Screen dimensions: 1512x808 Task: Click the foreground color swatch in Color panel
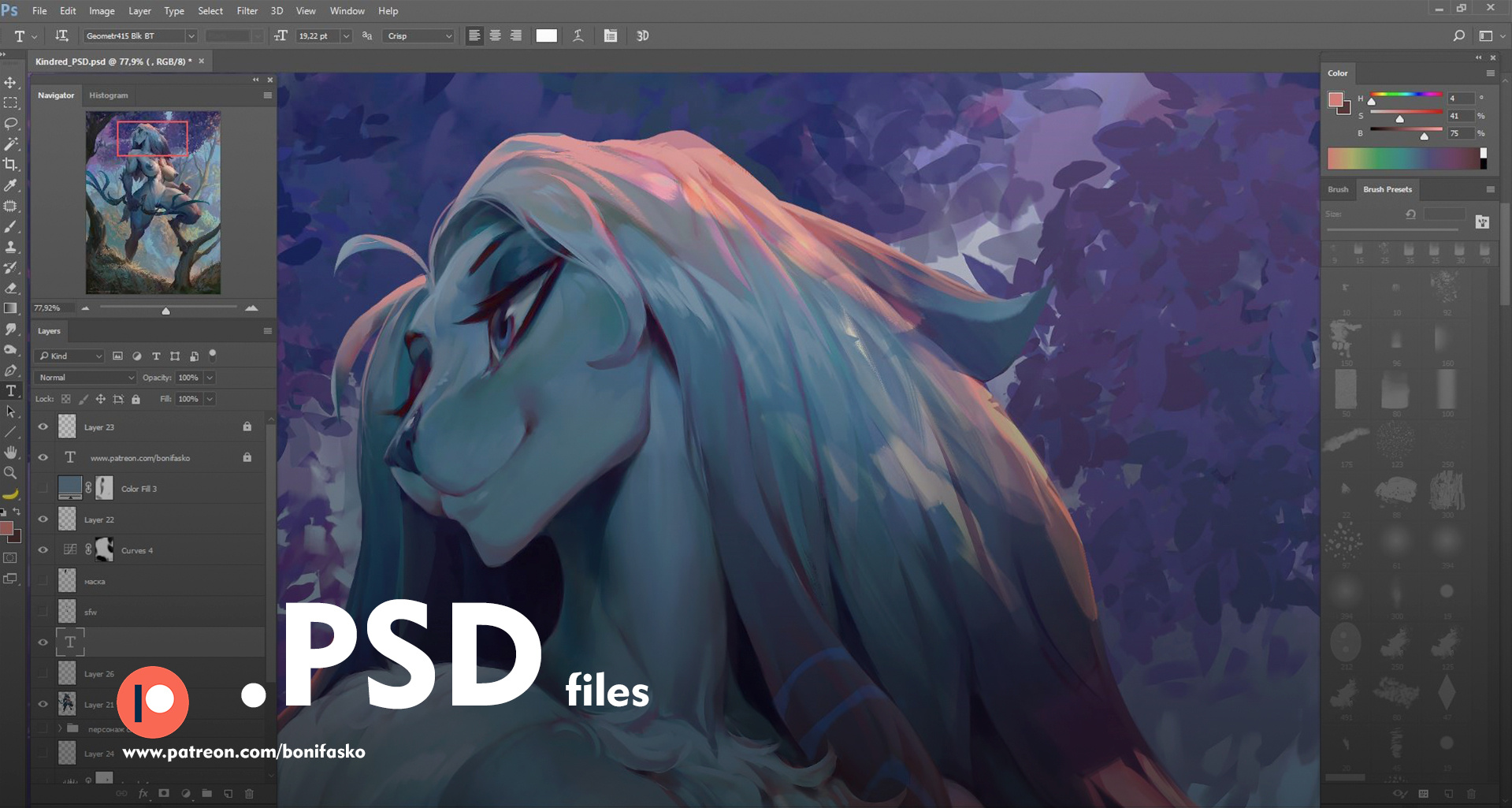coord(1336,100)
